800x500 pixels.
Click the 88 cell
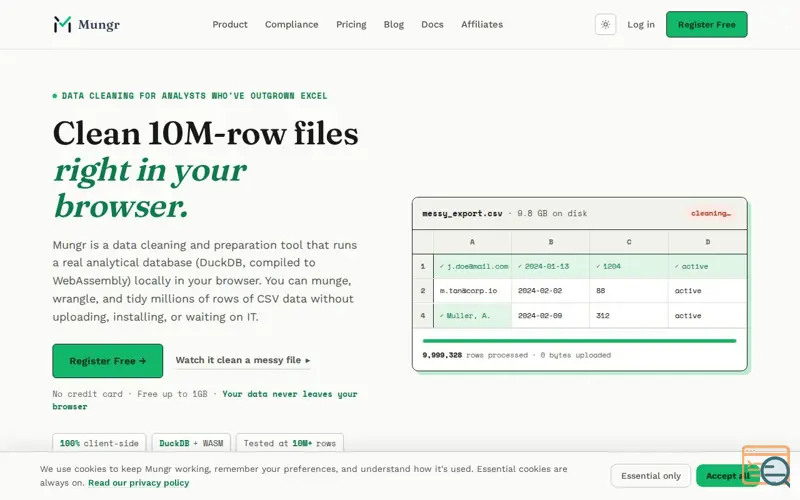click(629, 291)
